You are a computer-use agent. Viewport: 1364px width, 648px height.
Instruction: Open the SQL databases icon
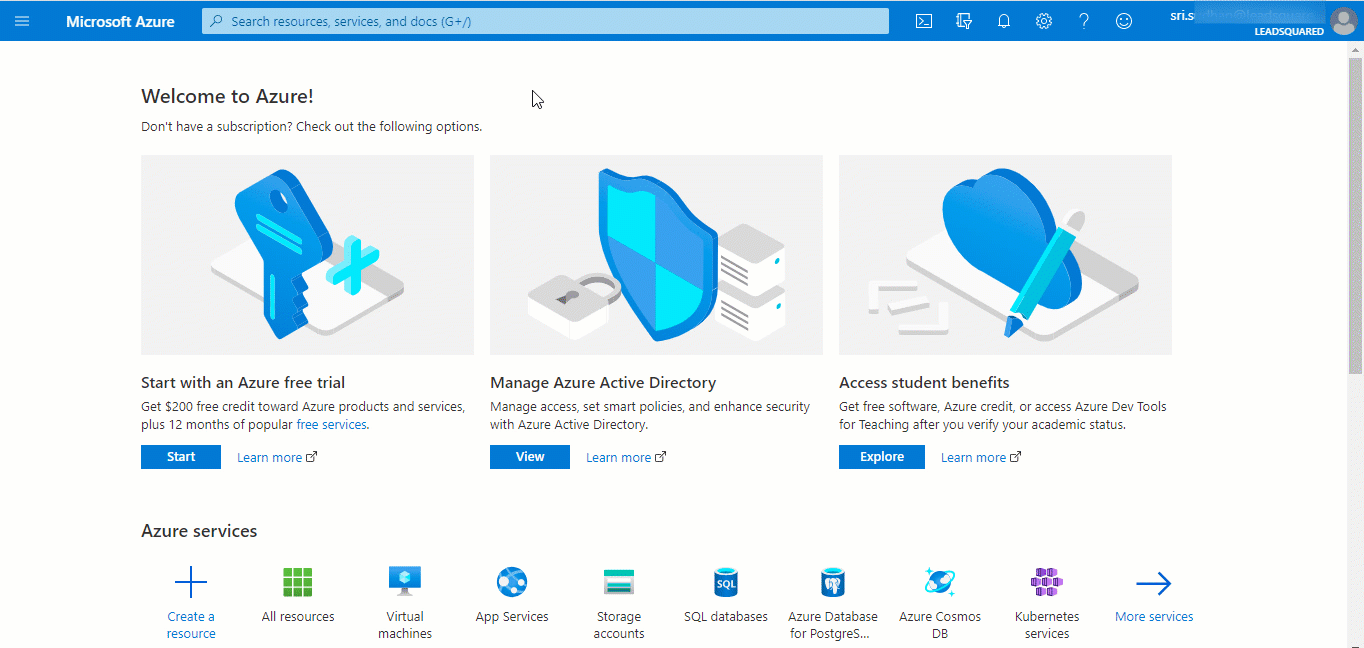(x=726, y=581)
